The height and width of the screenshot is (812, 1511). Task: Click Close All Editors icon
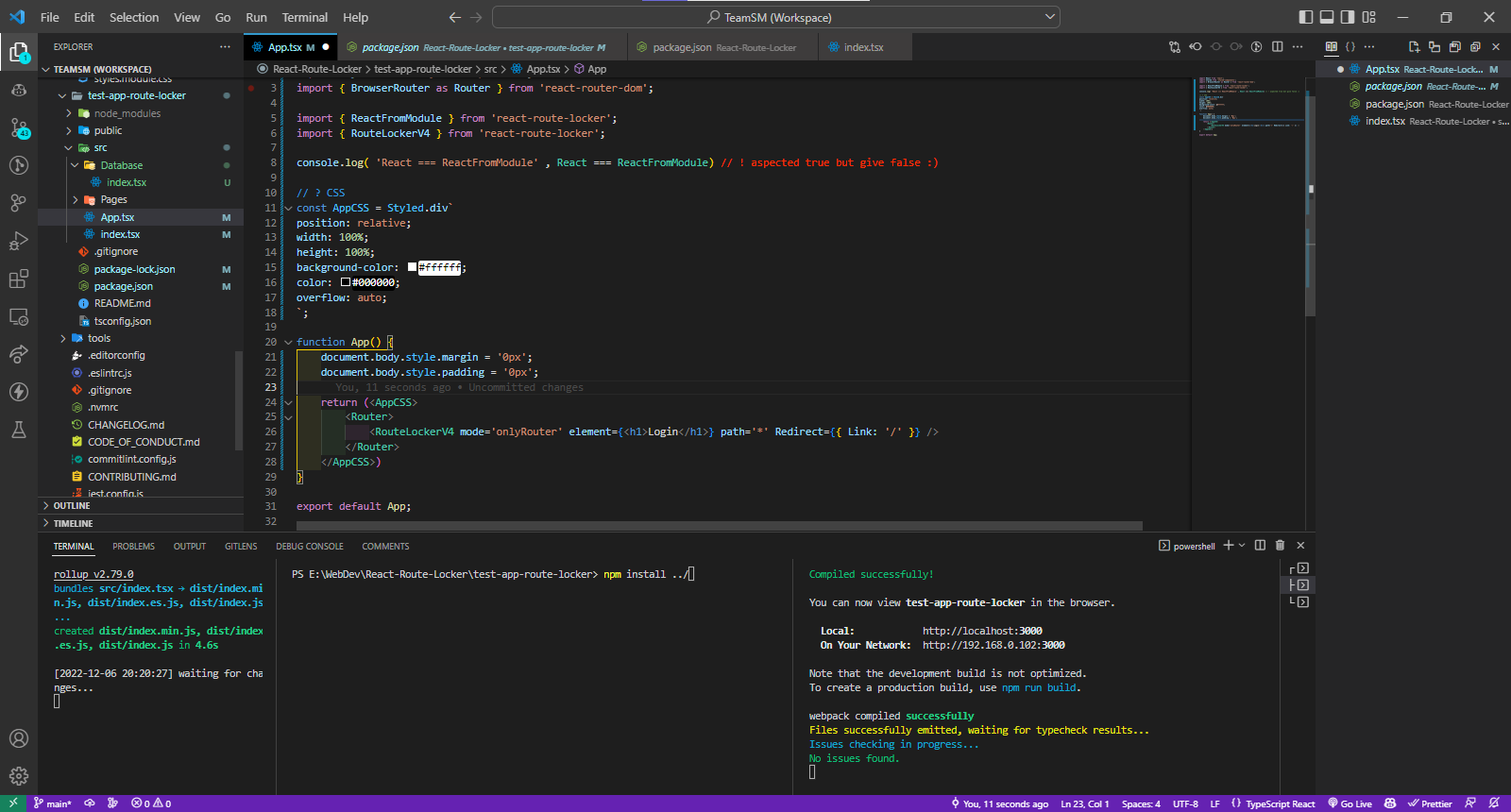[1475, 46]
